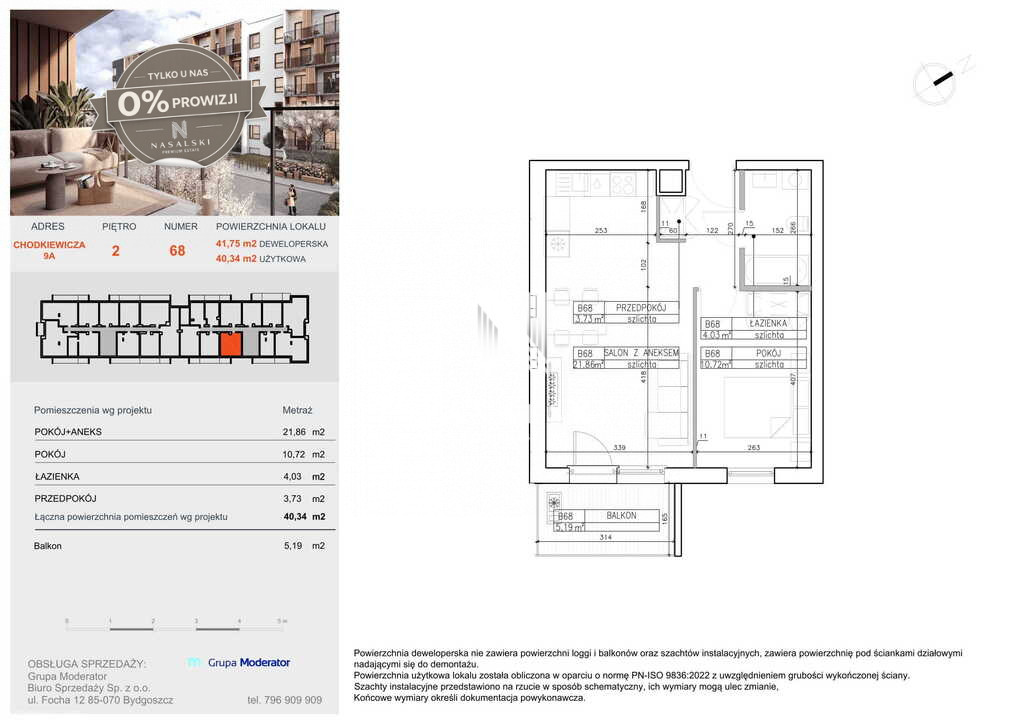The image size is (1024, 724).
Task: Click the apartment number 68
Action: 178,251
